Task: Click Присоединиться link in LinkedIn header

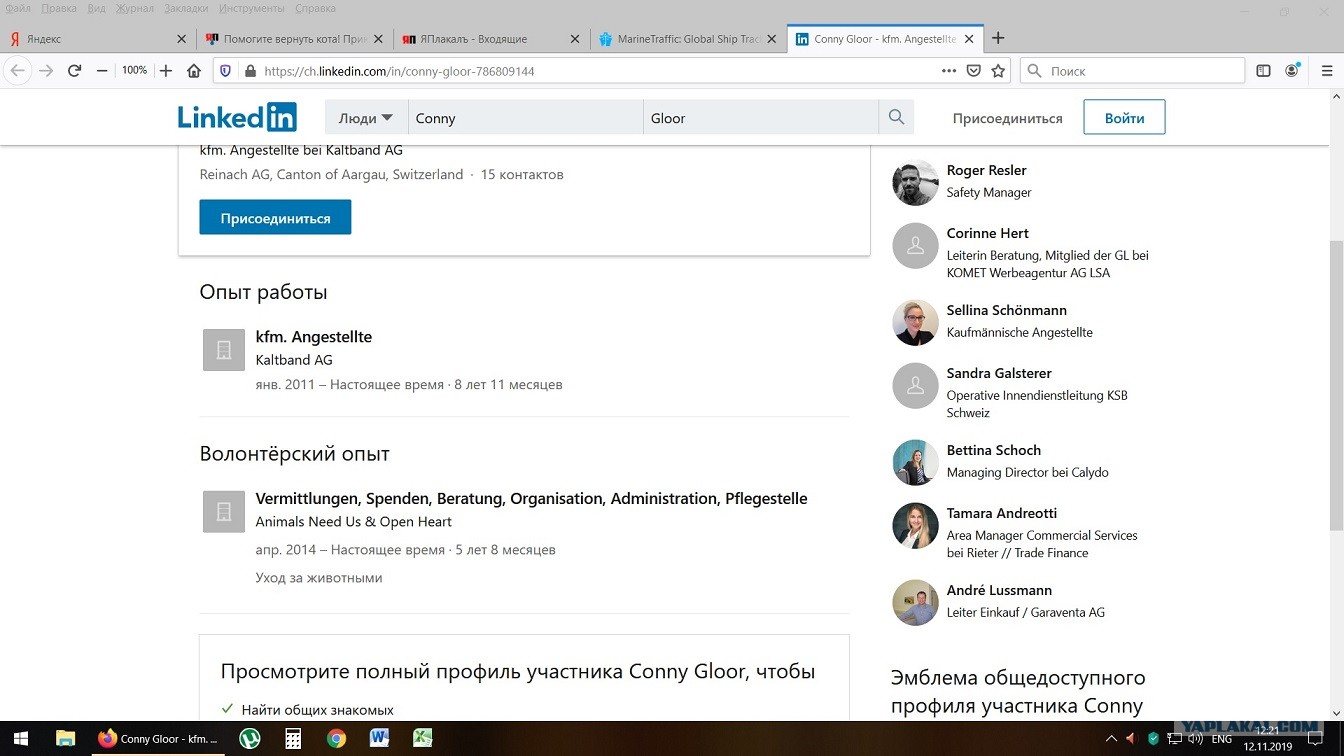Action: click(x=1007, y=118)
